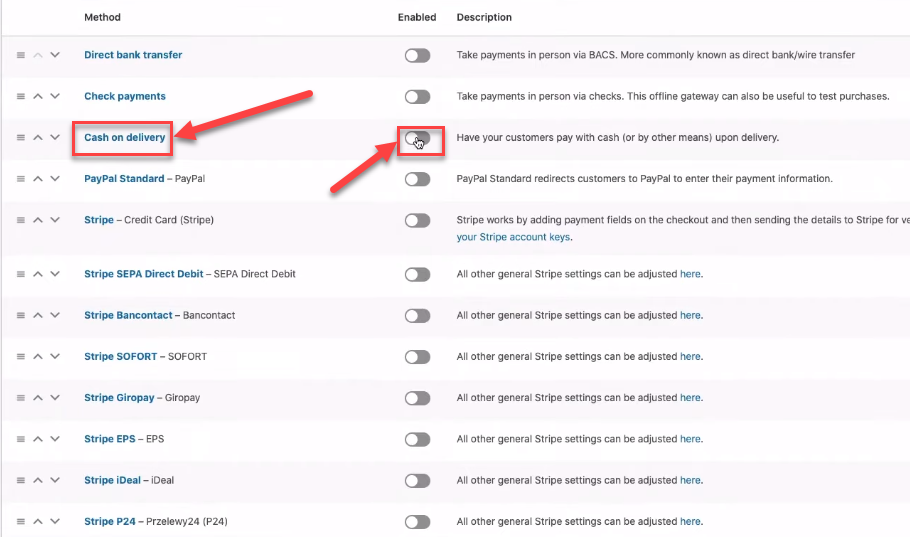Switch on Stripe P24 payment method

pyautogui.click(x=417, y=522)
